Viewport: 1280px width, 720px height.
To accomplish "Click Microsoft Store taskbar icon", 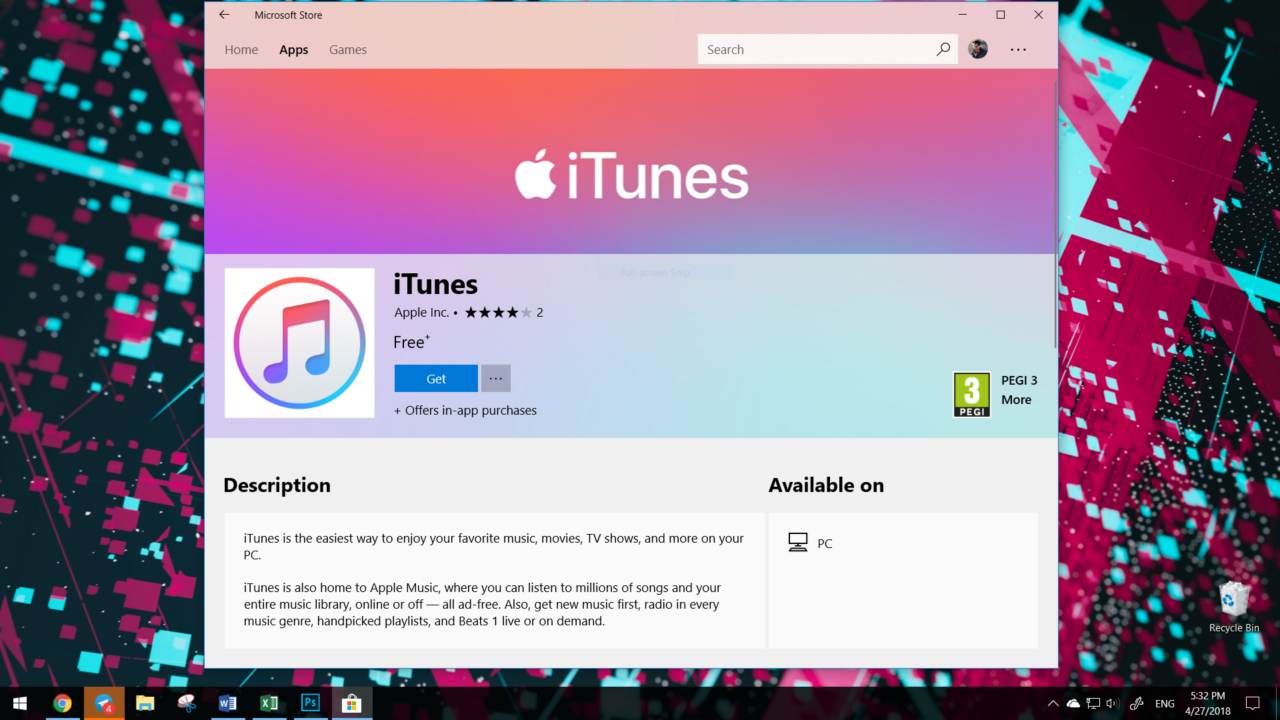I will pyautogui.click(x=351, y=703).
